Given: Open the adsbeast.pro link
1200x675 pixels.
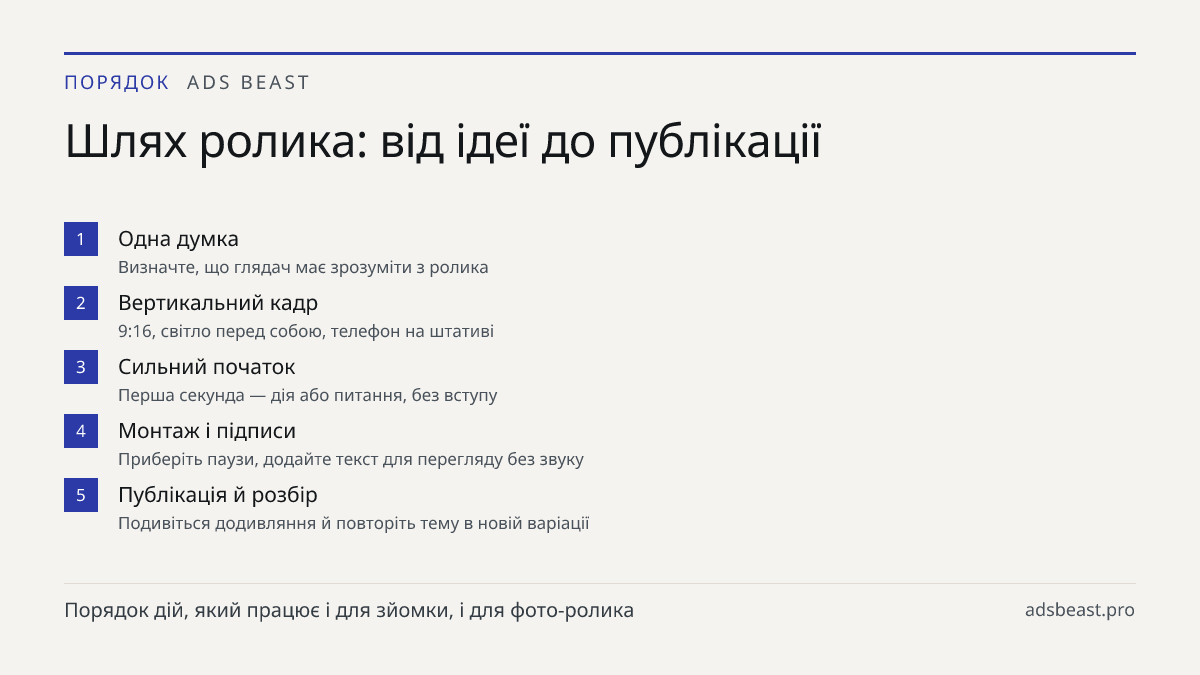Looking at the screenshot, I should [x=1080, y=610].
